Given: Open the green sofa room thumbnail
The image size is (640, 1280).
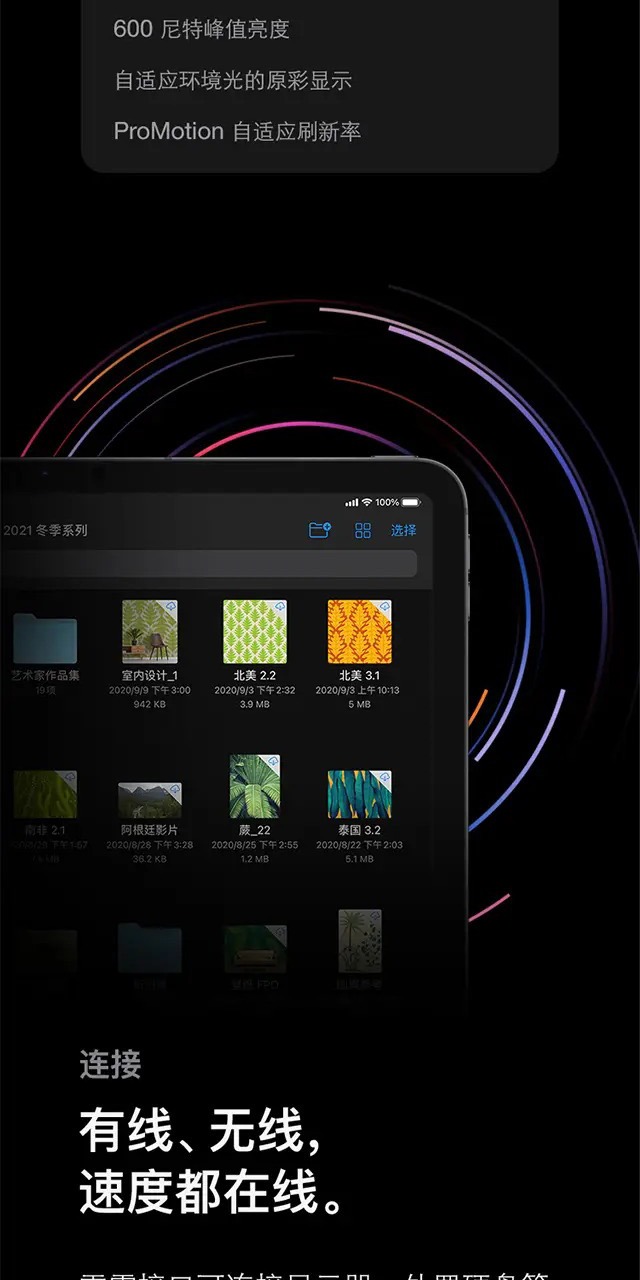Looking at the screenshot, I should tap(254, 949).
